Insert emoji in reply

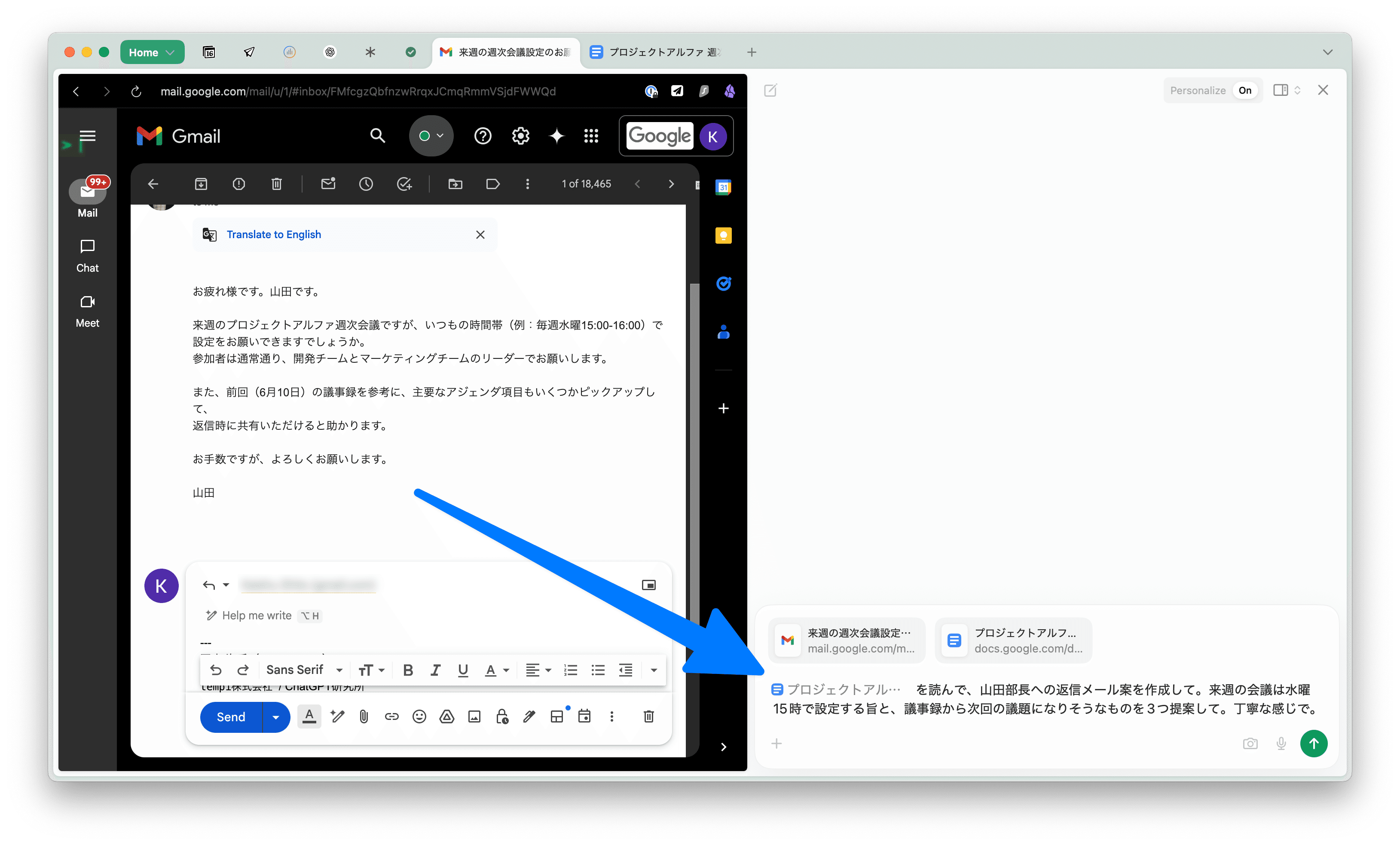click(x=419, y=716)
